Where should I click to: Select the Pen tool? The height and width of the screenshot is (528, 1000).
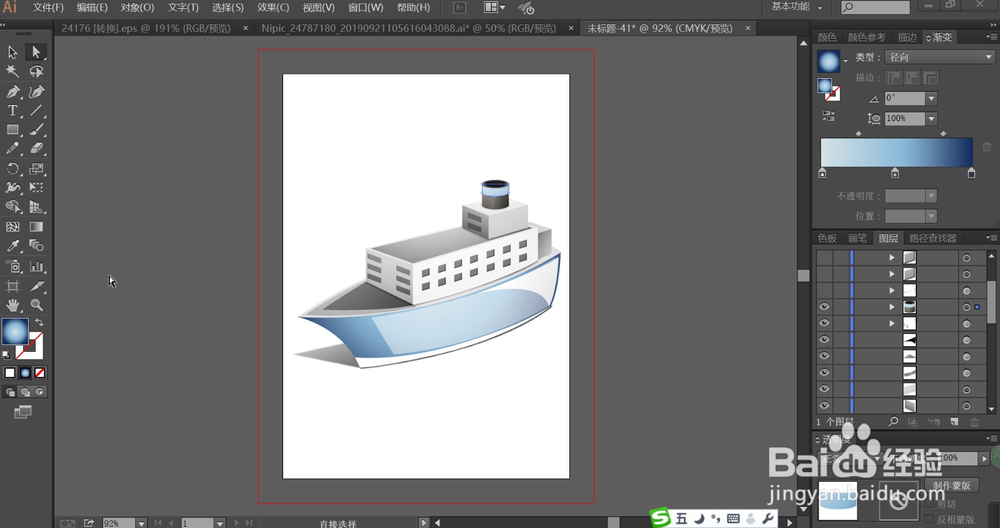pos(12,91)
